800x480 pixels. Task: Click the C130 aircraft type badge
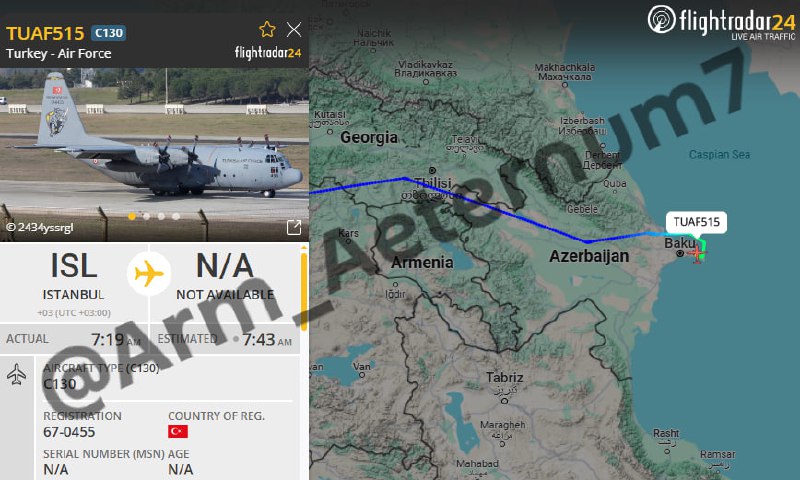click(109, 33)
